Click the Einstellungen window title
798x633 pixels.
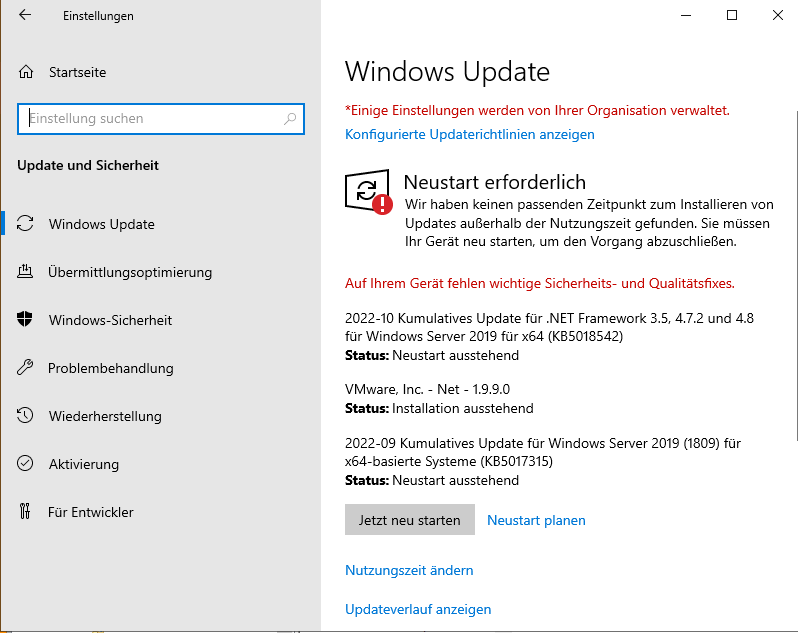point(98,16)
